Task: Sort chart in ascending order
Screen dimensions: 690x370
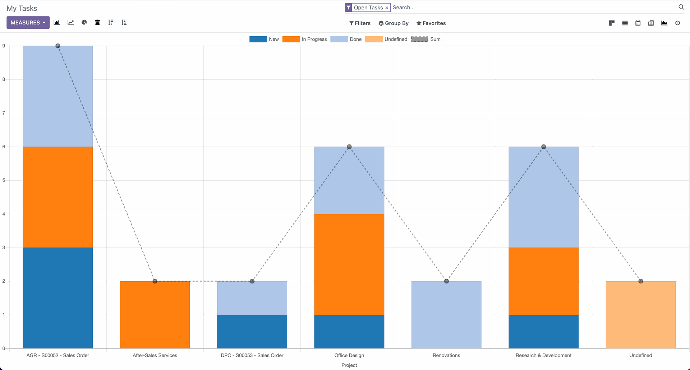Action: point(124,23)
